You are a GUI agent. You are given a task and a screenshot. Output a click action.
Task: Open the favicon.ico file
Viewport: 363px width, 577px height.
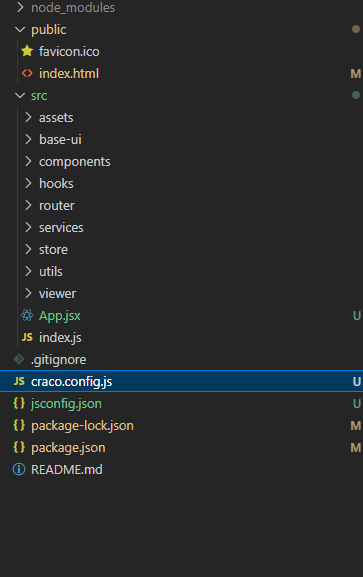(x=69, y=51)
